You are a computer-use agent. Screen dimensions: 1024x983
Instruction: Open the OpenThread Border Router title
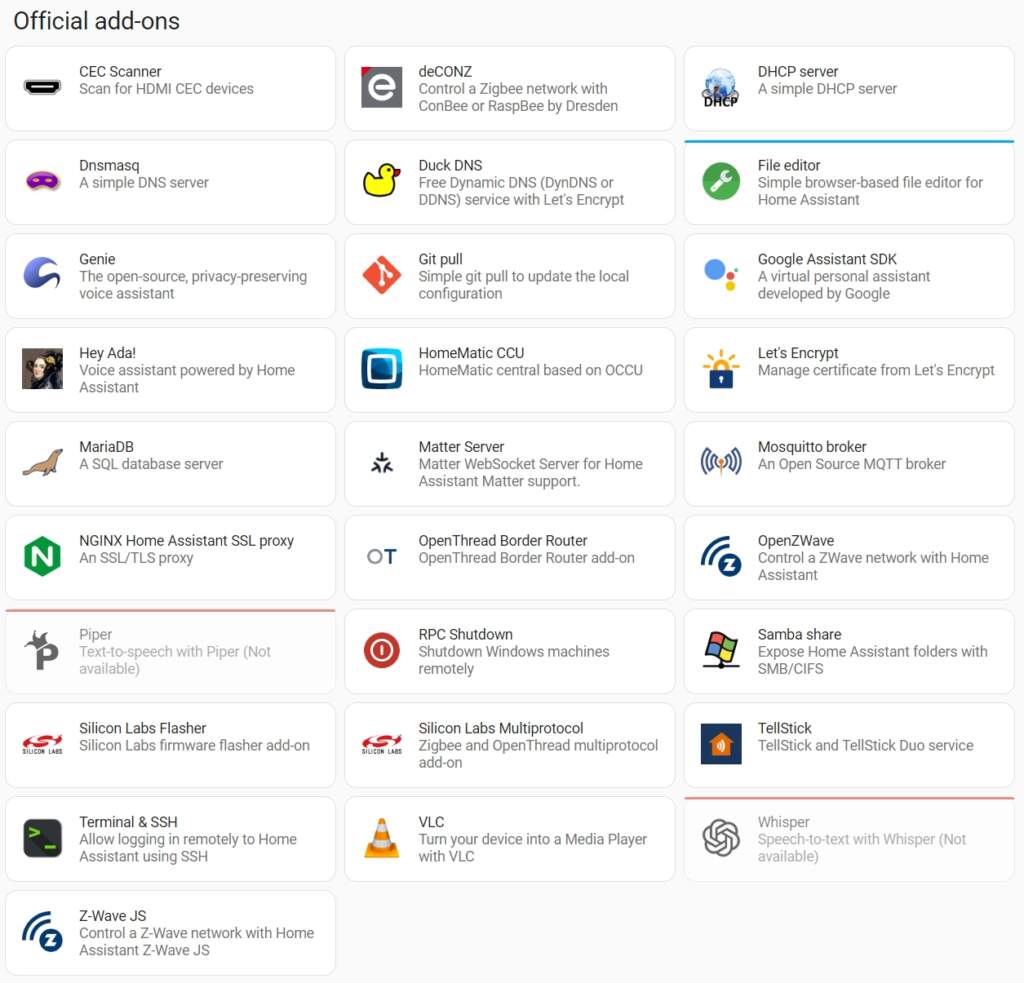click(x=502, y=541)
